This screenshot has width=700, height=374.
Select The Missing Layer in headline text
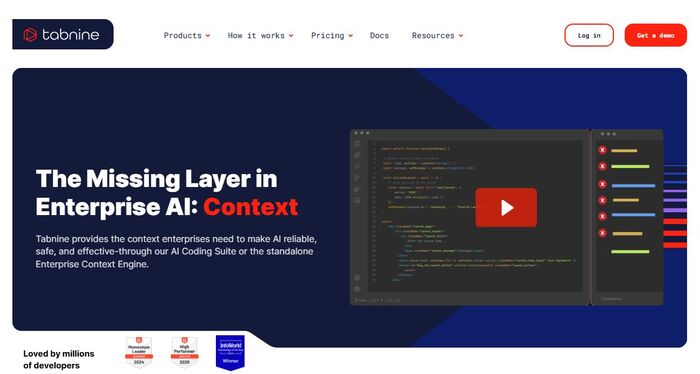click(x=157, y=179)
